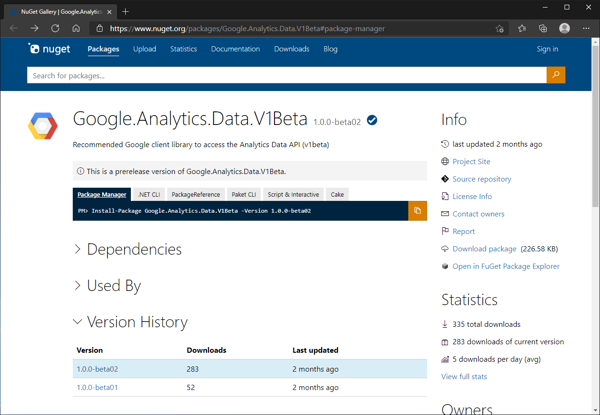Open the License Info link
This screenshot has height=415, width=600.
[x=472, y=196]
